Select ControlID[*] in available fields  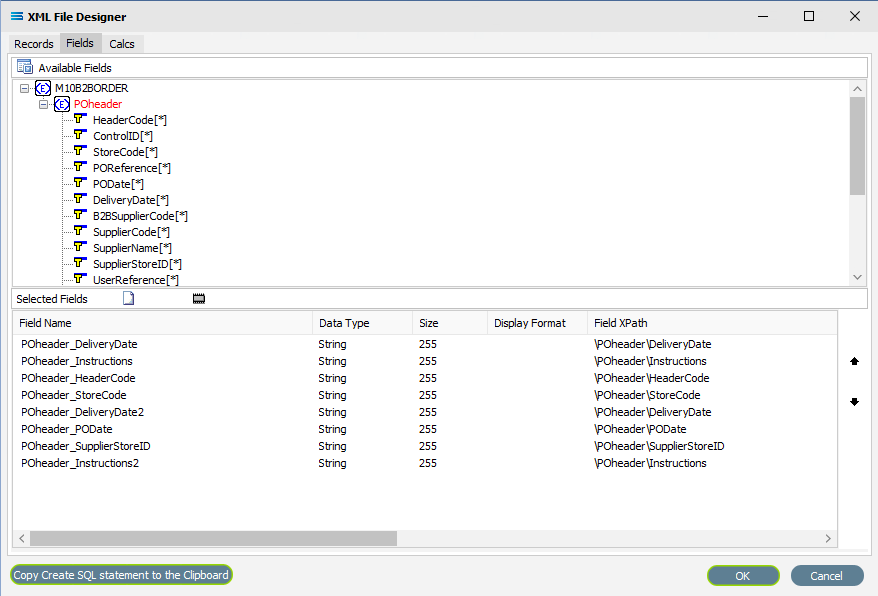pos(123,136)
